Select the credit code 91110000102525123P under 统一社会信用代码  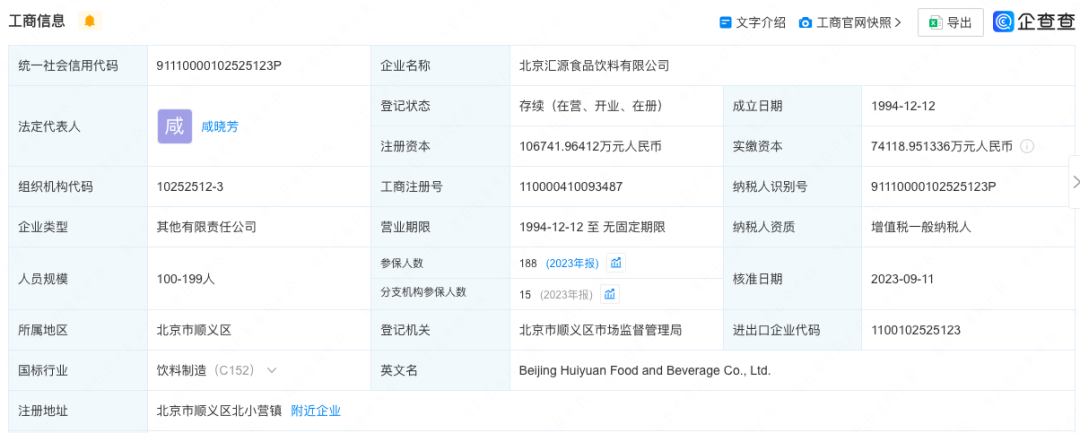click(220, 66)
